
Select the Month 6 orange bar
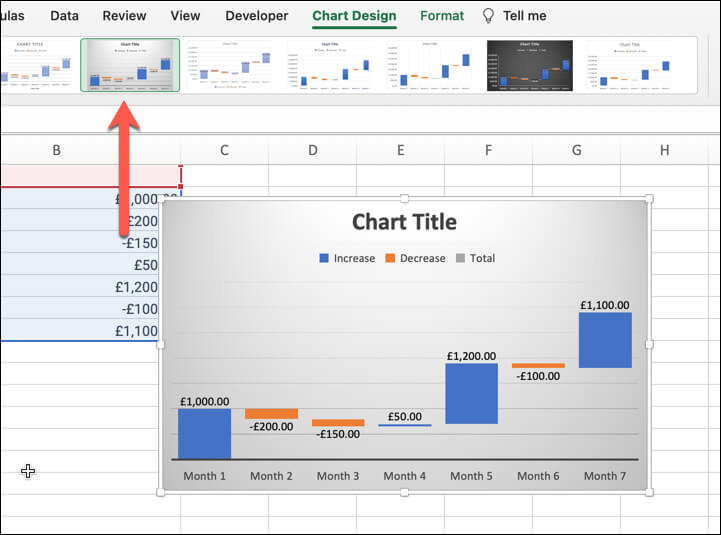click(538, 366)
